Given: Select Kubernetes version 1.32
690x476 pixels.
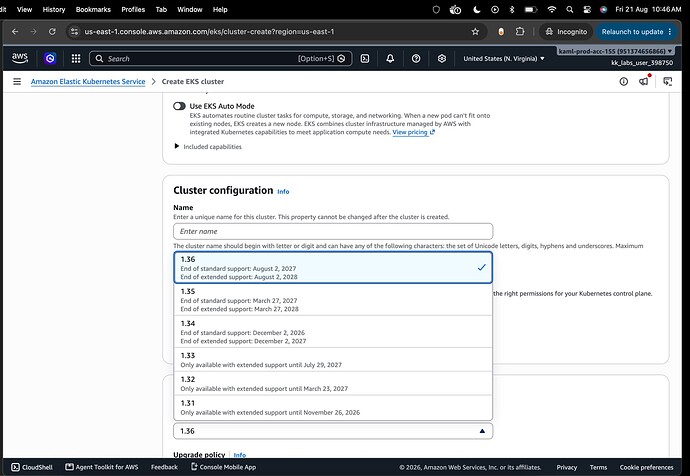Looking at the screenshot, I should click(x=333, y=384).
